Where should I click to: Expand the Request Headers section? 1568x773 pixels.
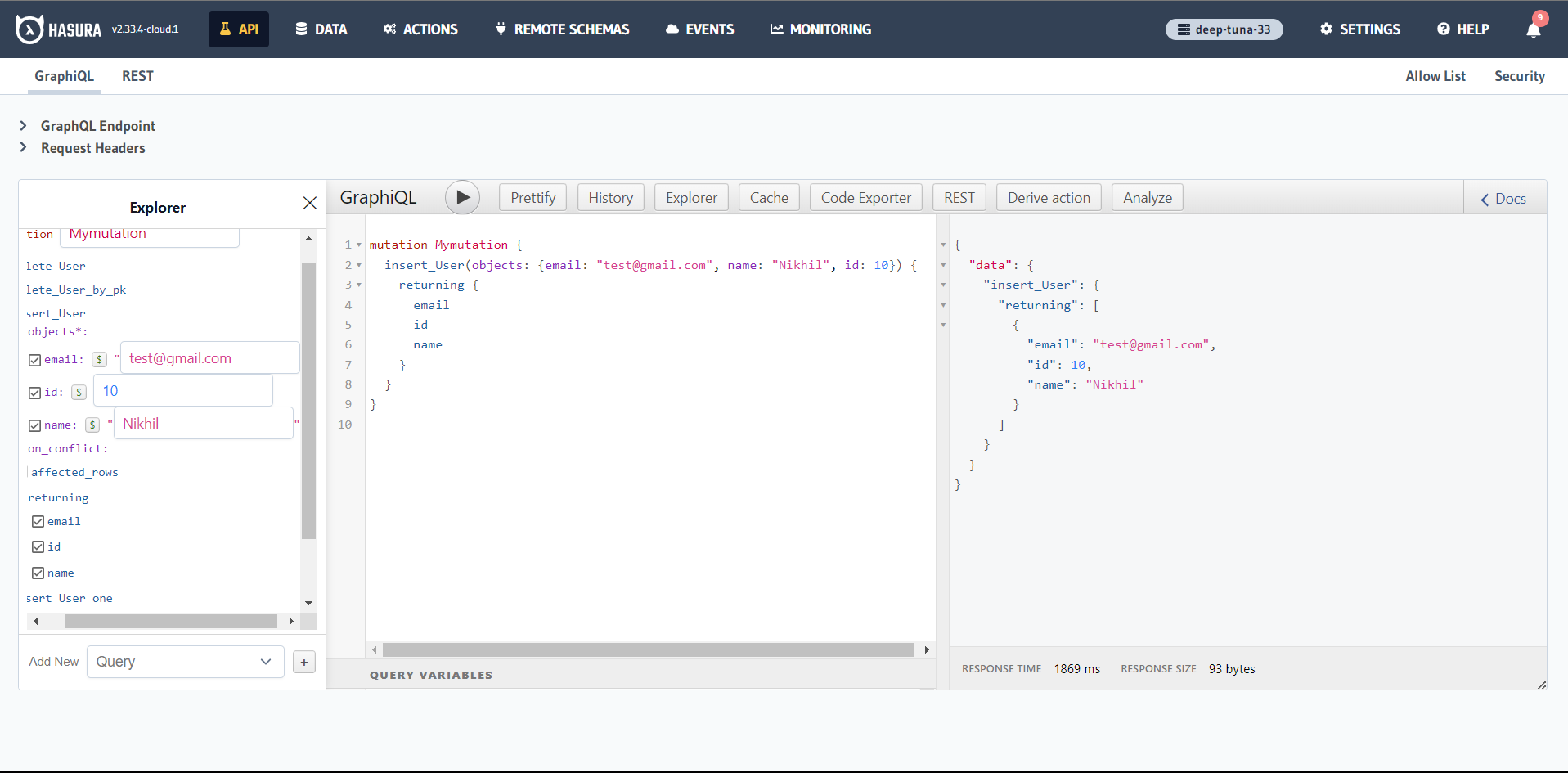23,147
